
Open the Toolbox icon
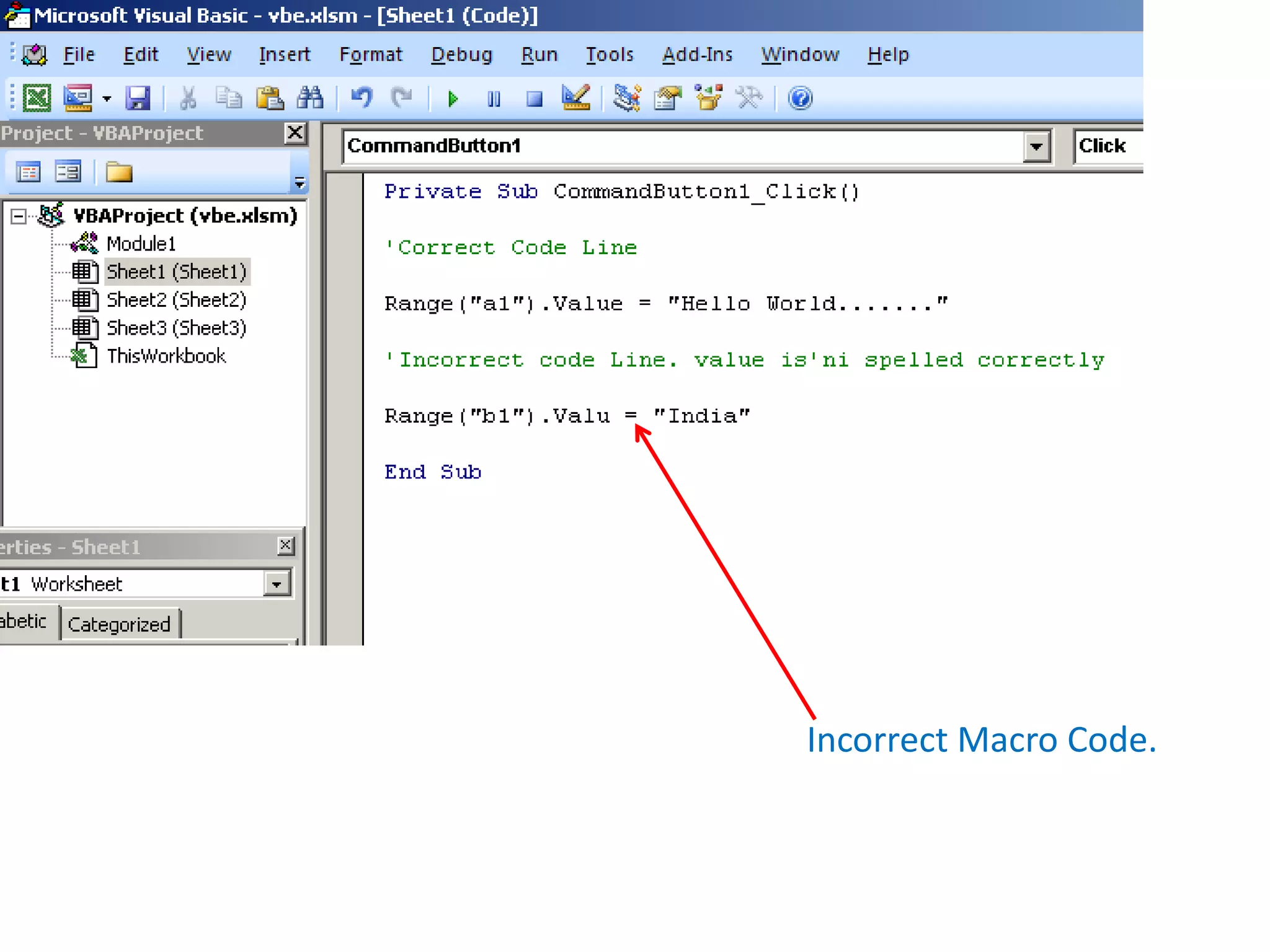[x=748, y=98]
